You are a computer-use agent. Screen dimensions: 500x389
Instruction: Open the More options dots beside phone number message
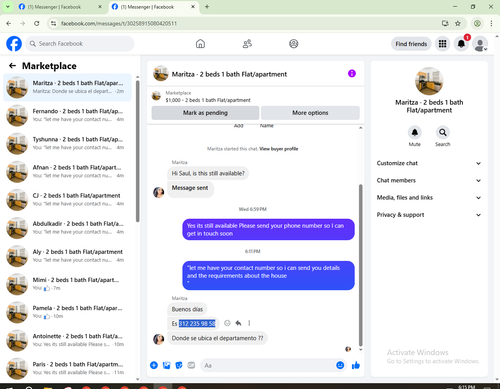pyautogui.click(x=249, y=323)
